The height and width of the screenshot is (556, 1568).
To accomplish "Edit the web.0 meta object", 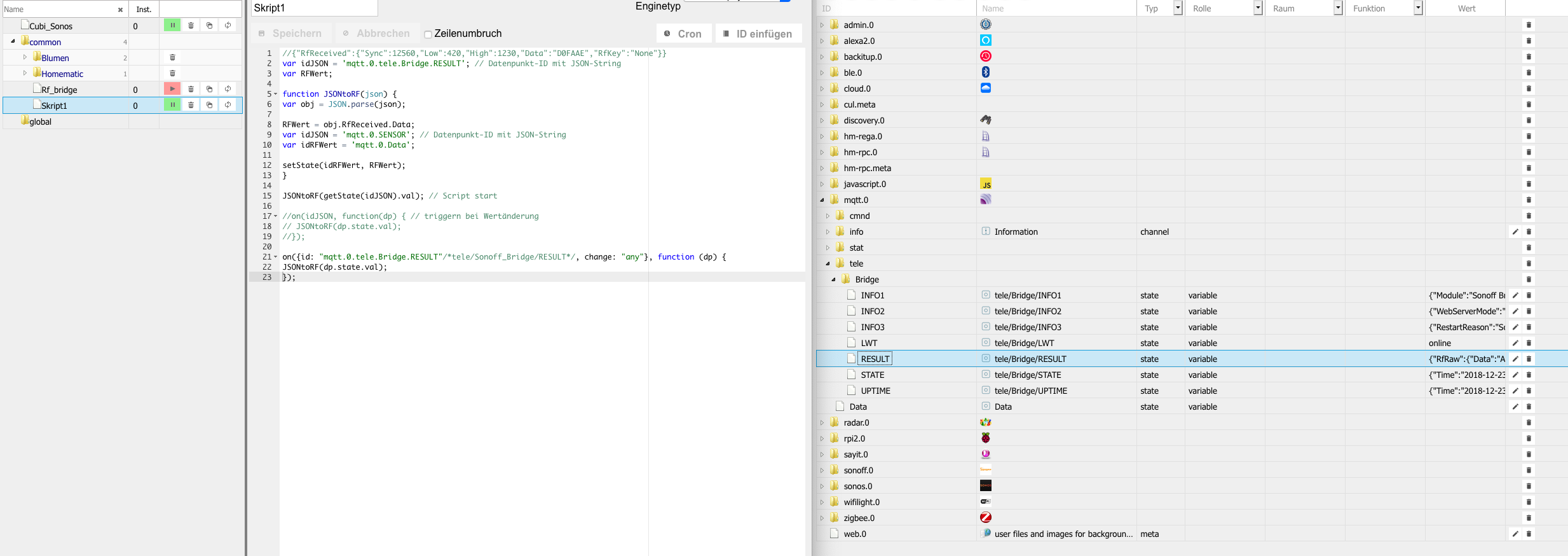I will (1515, 534).
